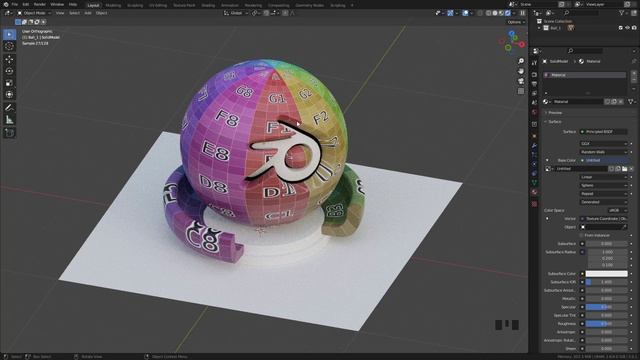Open the Window menu
The image size is (640, 360).
point(57,4)
